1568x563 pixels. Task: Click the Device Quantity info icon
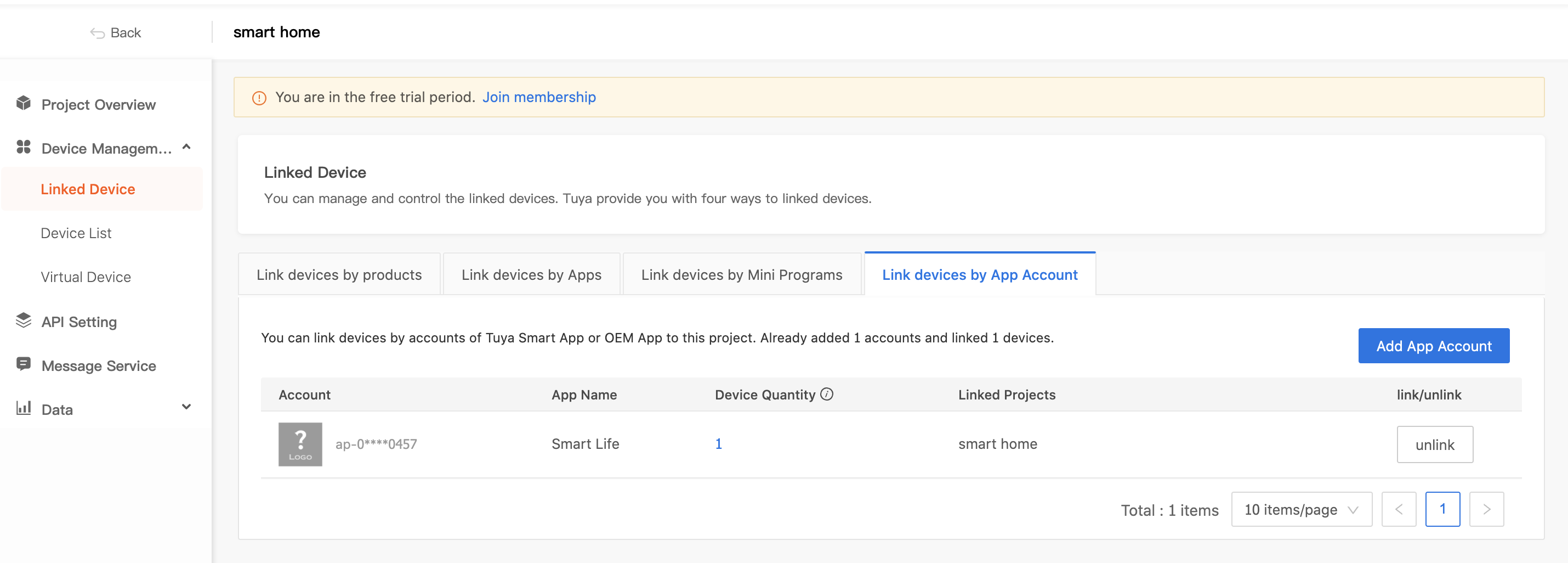pyautogui.click(x=827, y=394)
